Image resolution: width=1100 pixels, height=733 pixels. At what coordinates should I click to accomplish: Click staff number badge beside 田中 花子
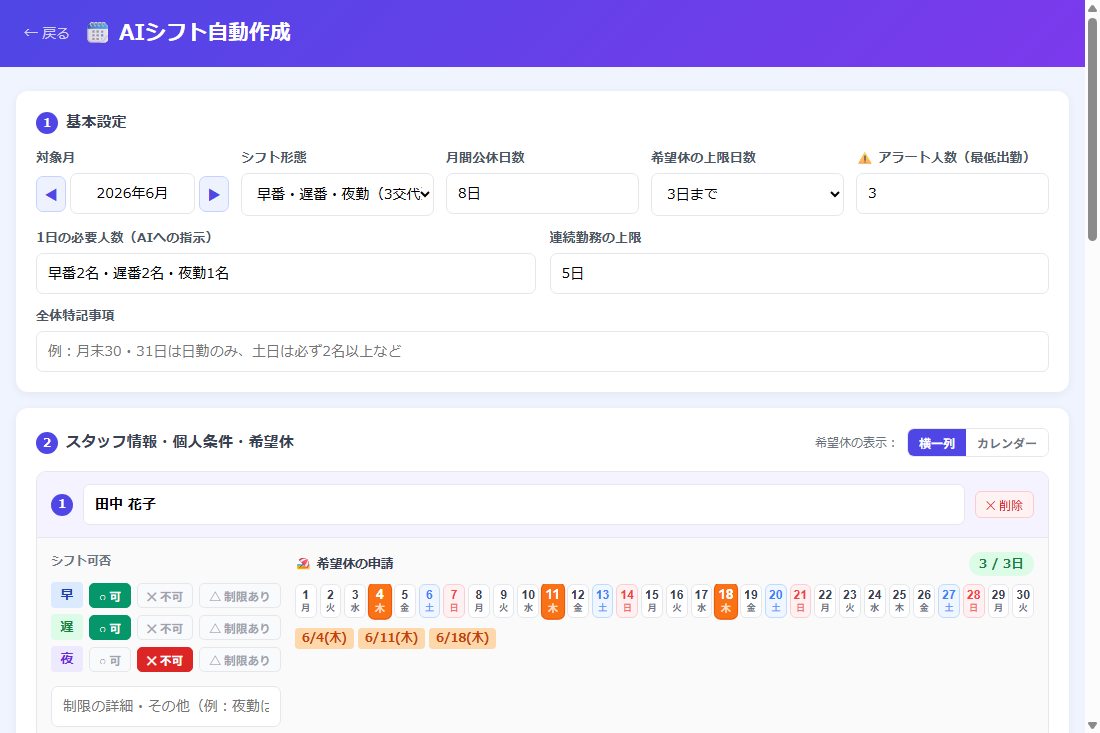(62, 504)
